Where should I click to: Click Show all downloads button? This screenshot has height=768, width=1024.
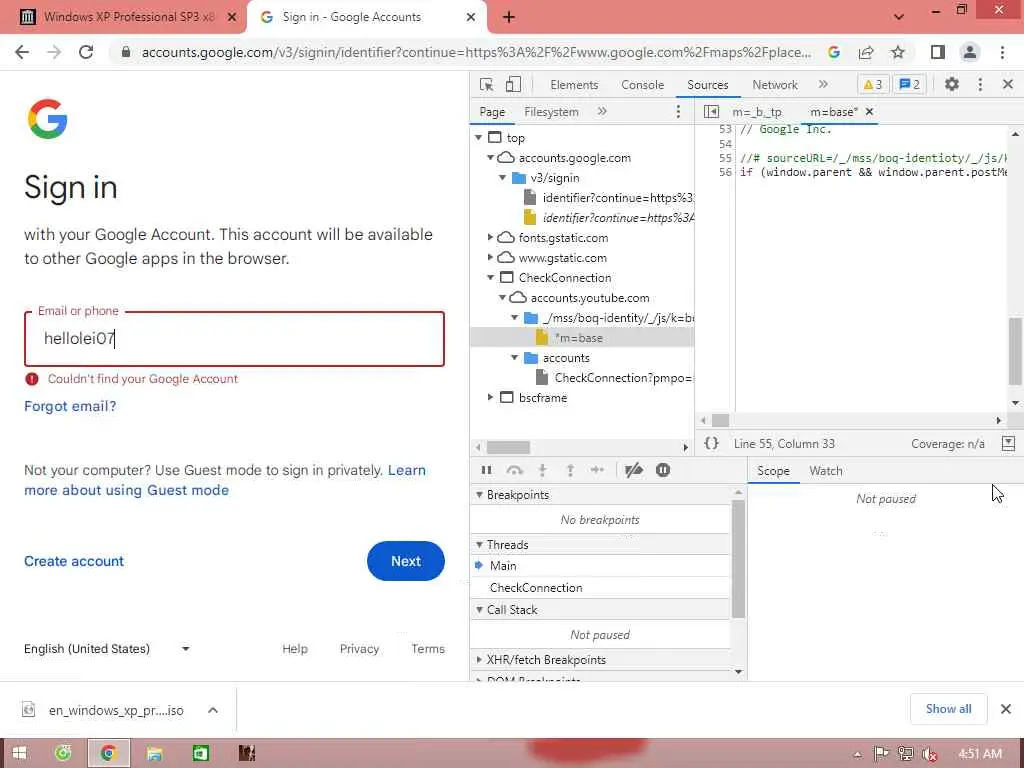tap(948, 709)
